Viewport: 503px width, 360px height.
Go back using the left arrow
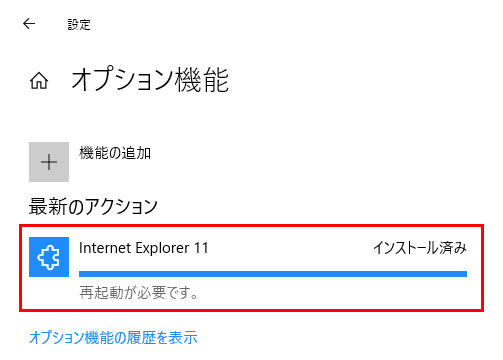[29, 24]
